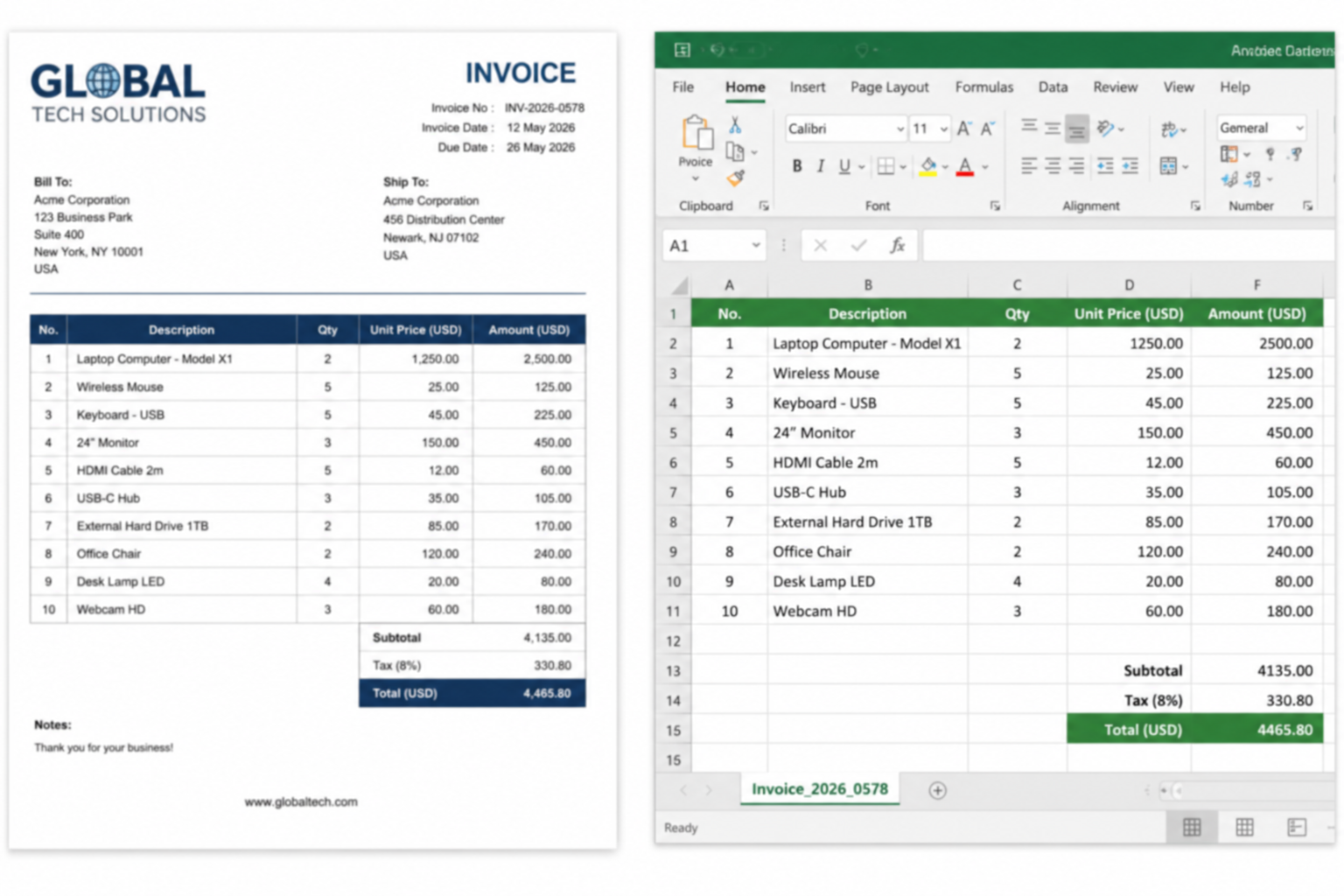Expand the Paste options arrow
This screenshot has width=1344, height=896.
(696, 179)
